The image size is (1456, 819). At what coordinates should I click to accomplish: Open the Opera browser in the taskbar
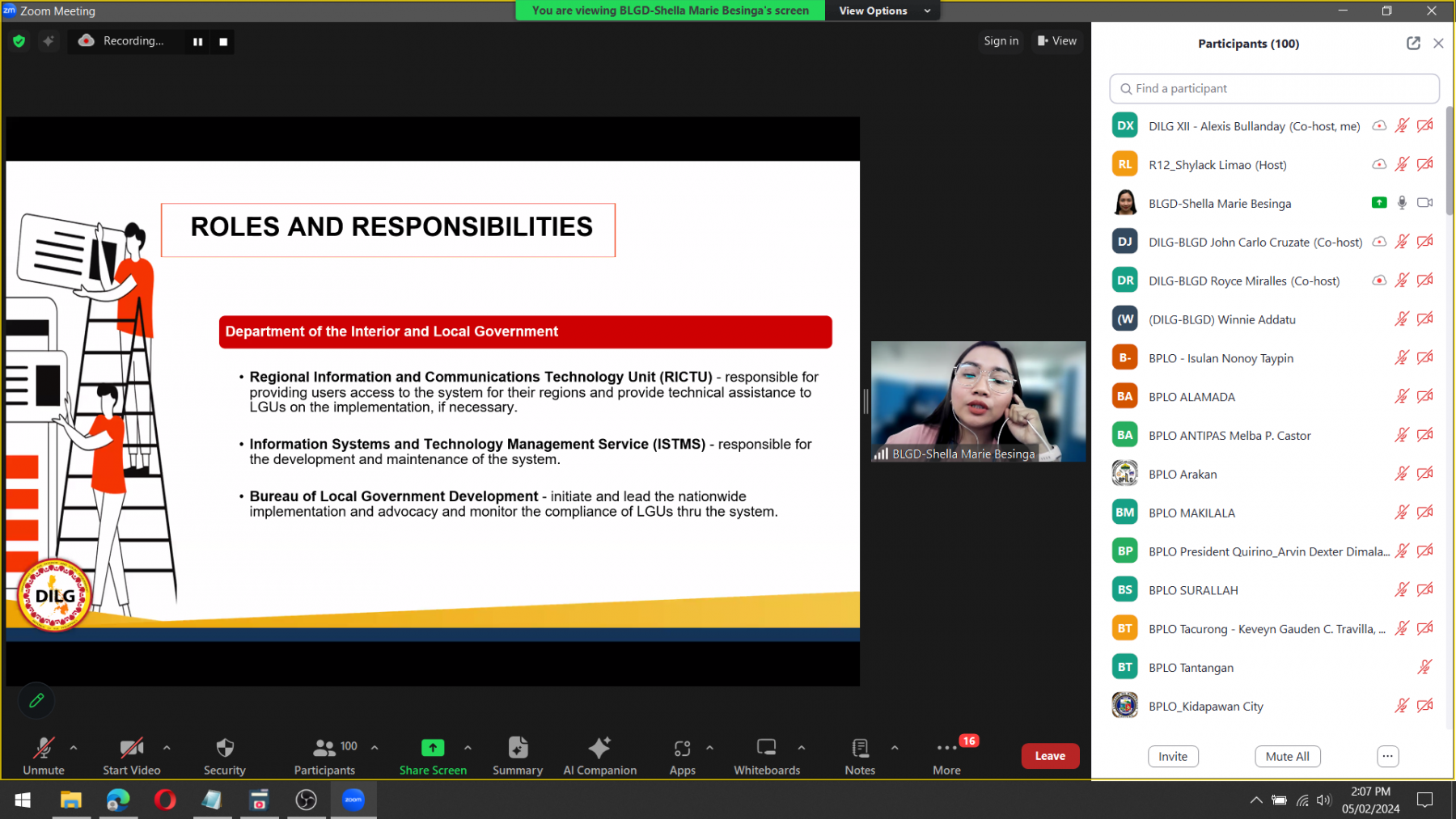point(165,800)
